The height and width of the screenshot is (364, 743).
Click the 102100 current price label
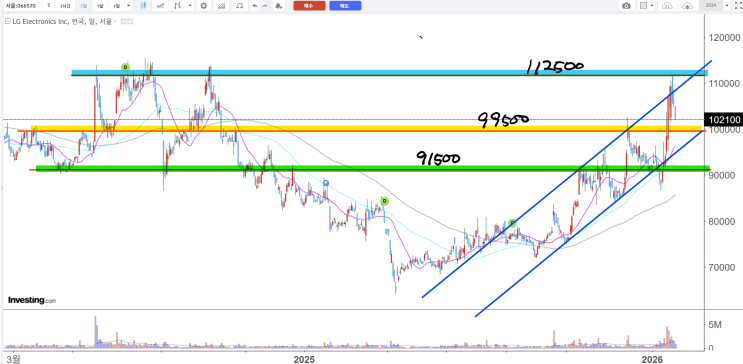click(723, 119)
